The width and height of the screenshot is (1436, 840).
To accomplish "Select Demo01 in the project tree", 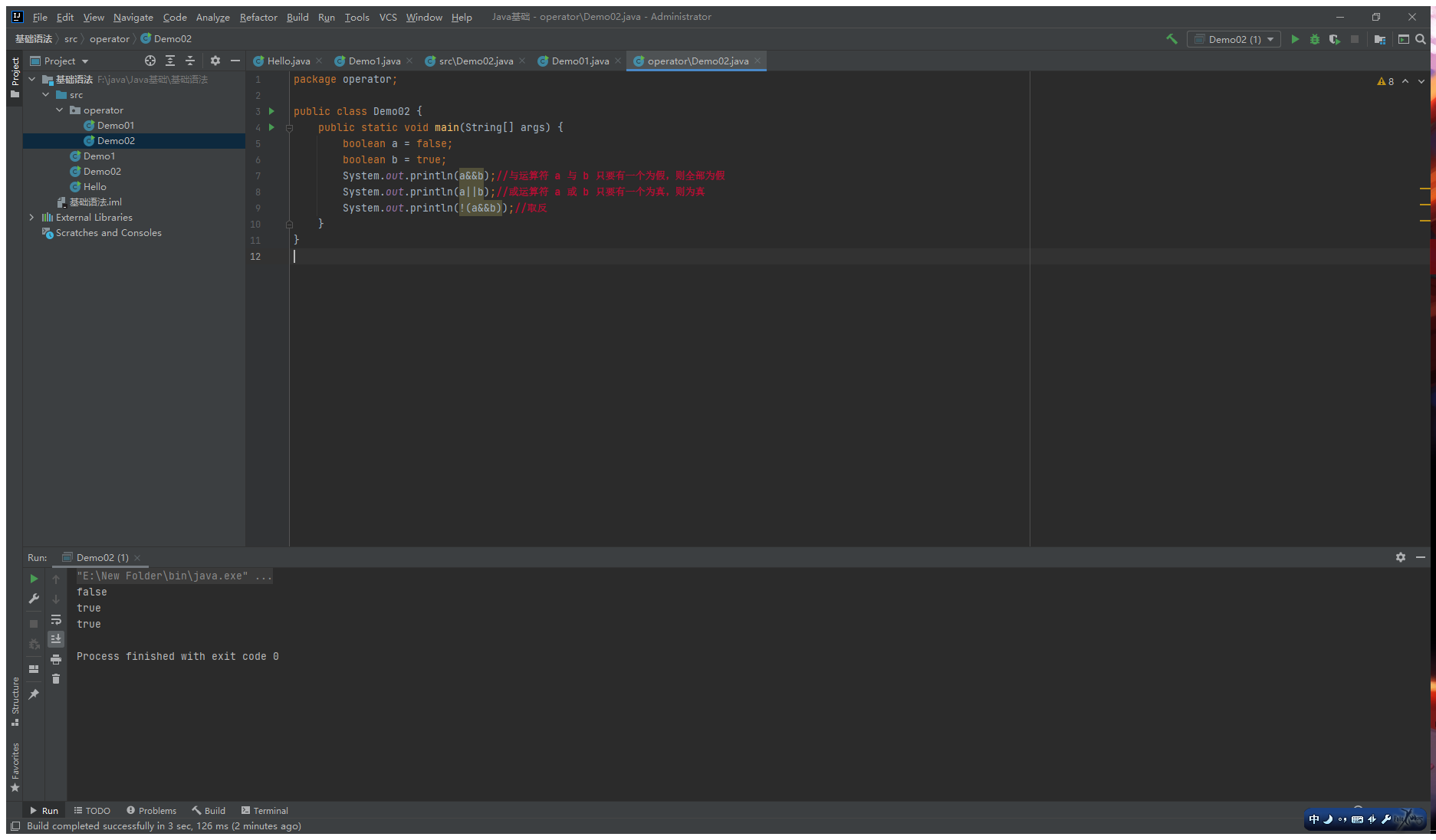I will 115,126.
